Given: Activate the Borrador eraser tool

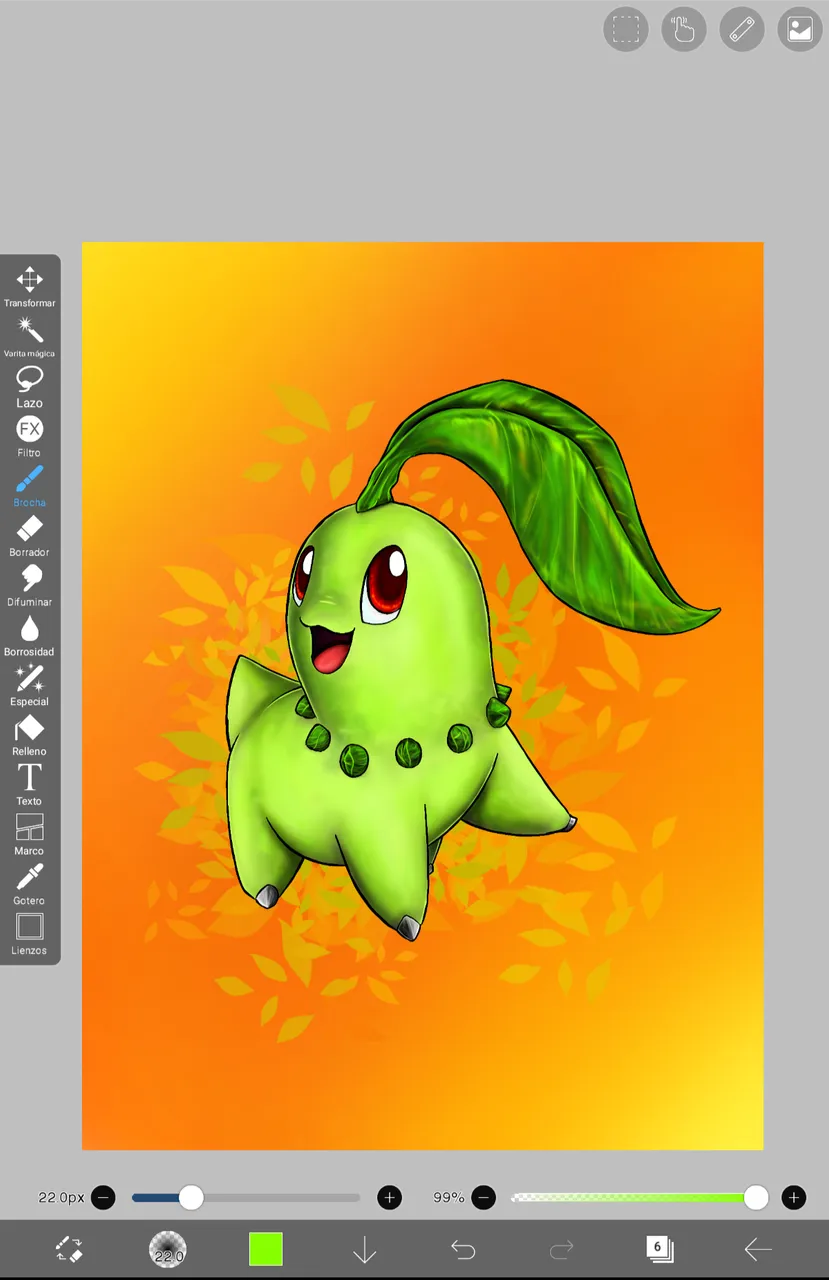Looking at the screenshot, I should pos(29,537).
